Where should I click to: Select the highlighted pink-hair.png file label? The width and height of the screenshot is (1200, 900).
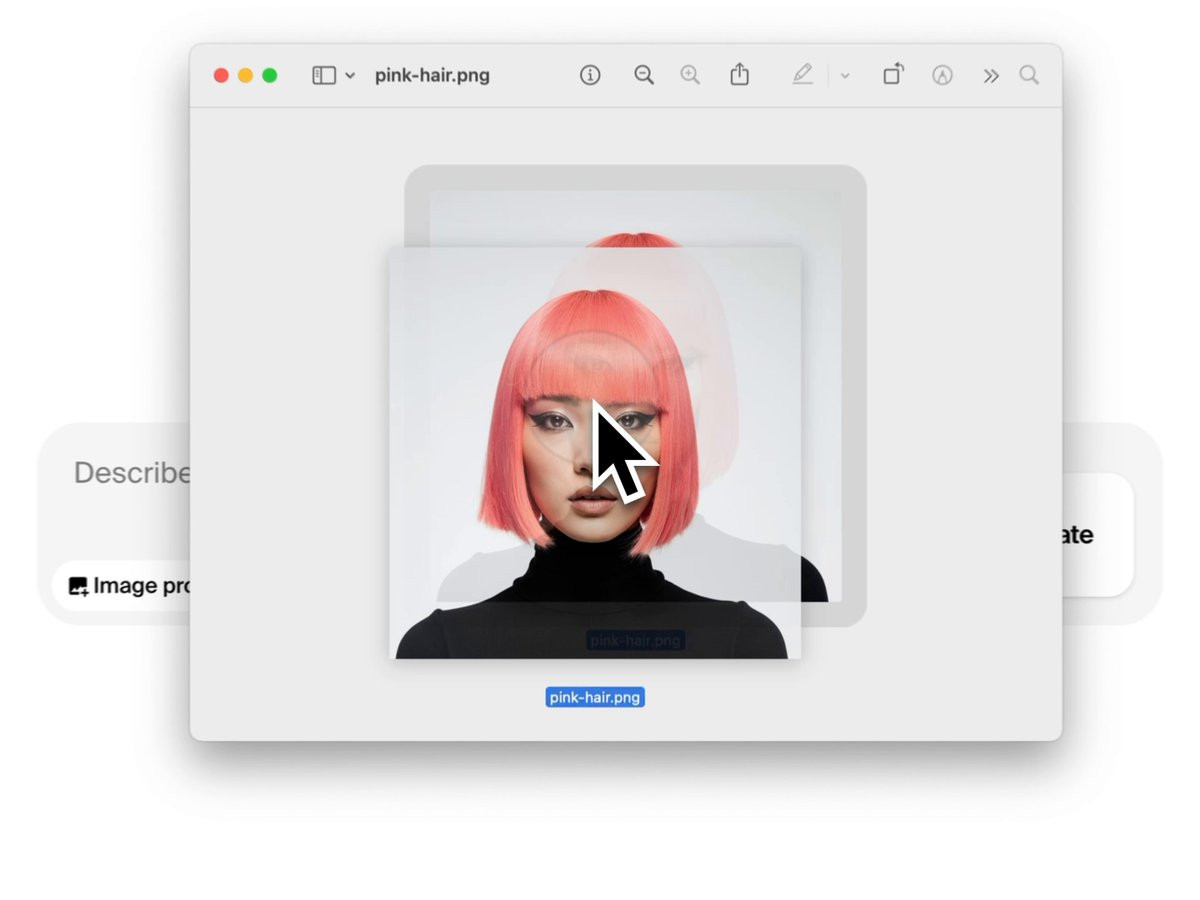595,697
